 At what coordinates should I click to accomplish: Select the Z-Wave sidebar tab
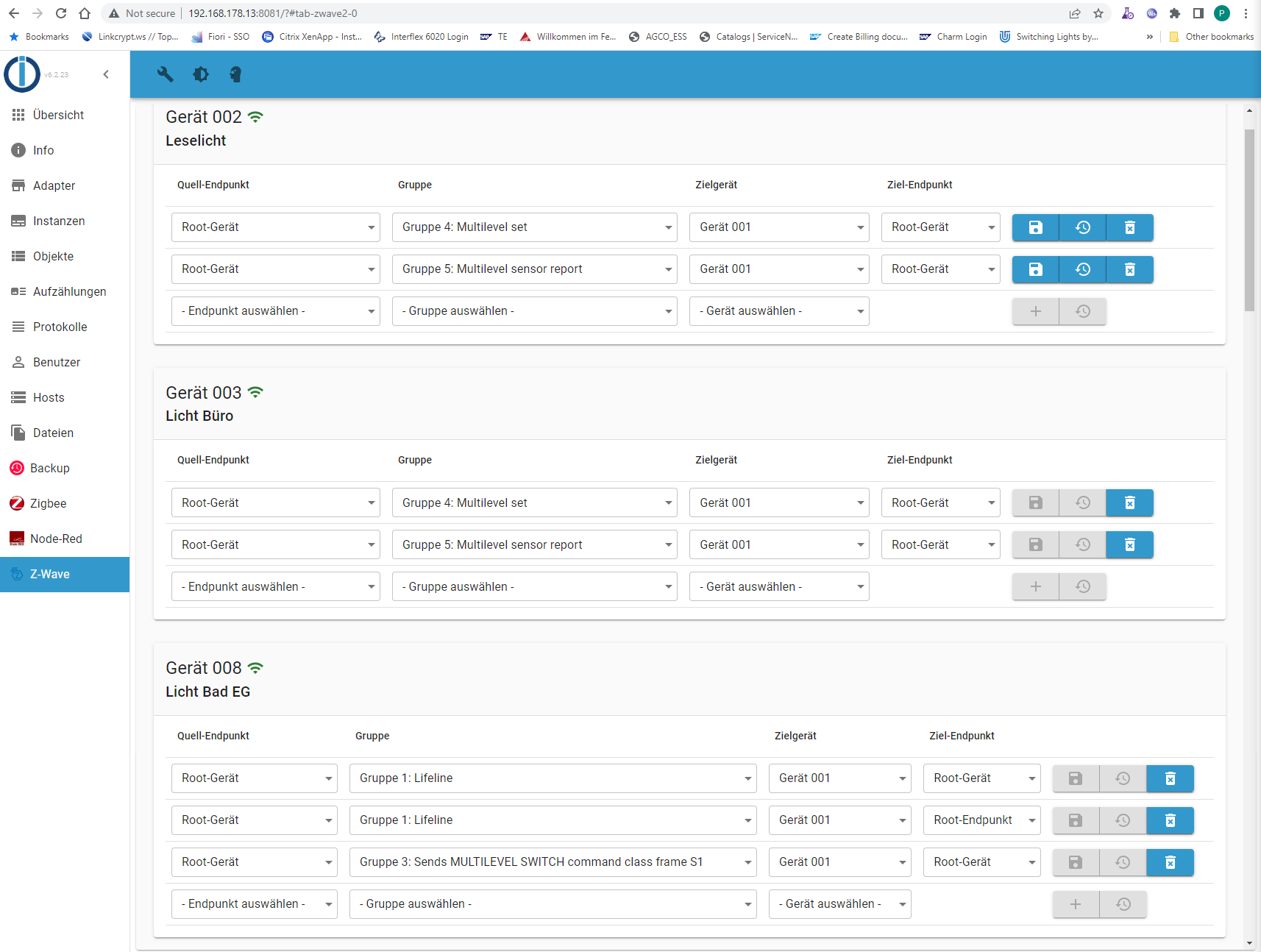65,574
